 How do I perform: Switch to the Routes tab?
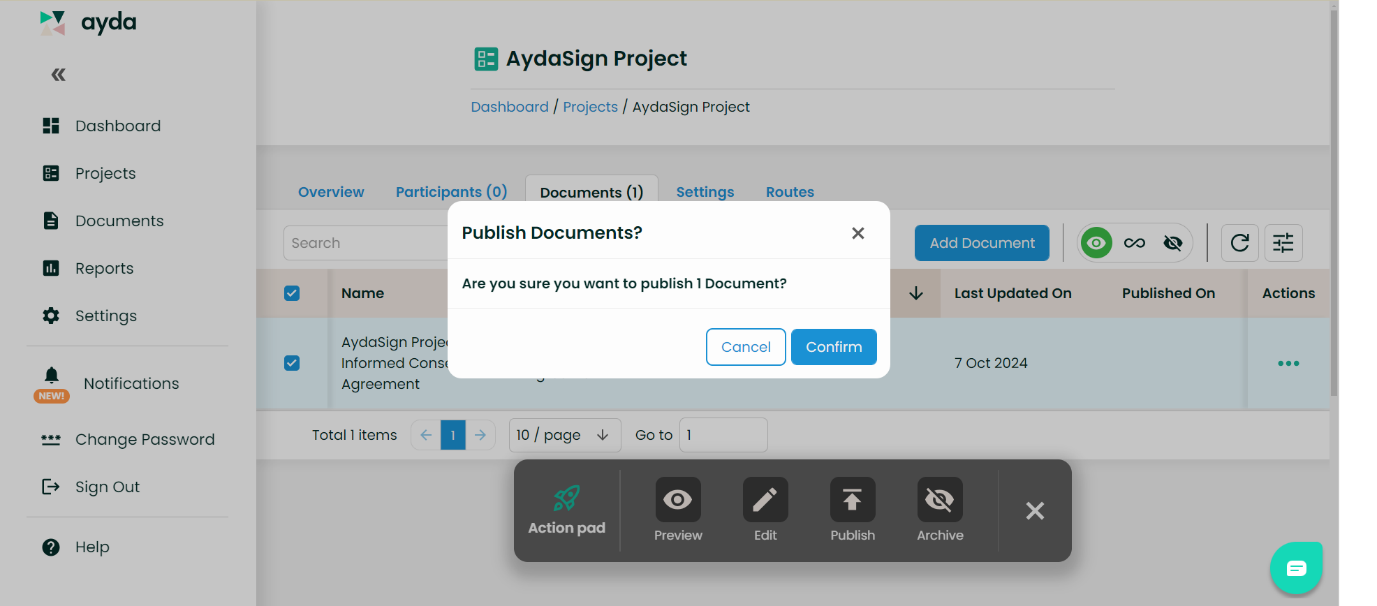point(790,192)
